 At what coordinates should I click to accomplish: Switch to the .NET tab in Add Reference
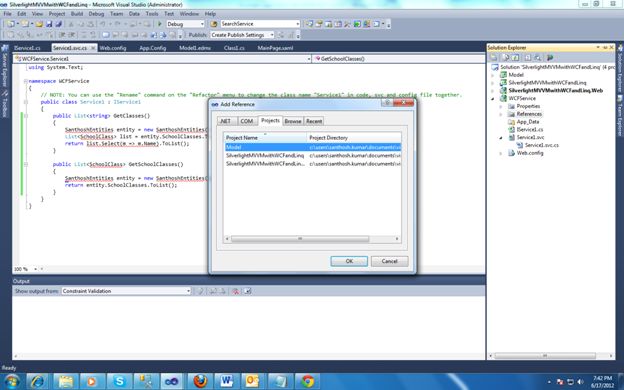point(226,121)
